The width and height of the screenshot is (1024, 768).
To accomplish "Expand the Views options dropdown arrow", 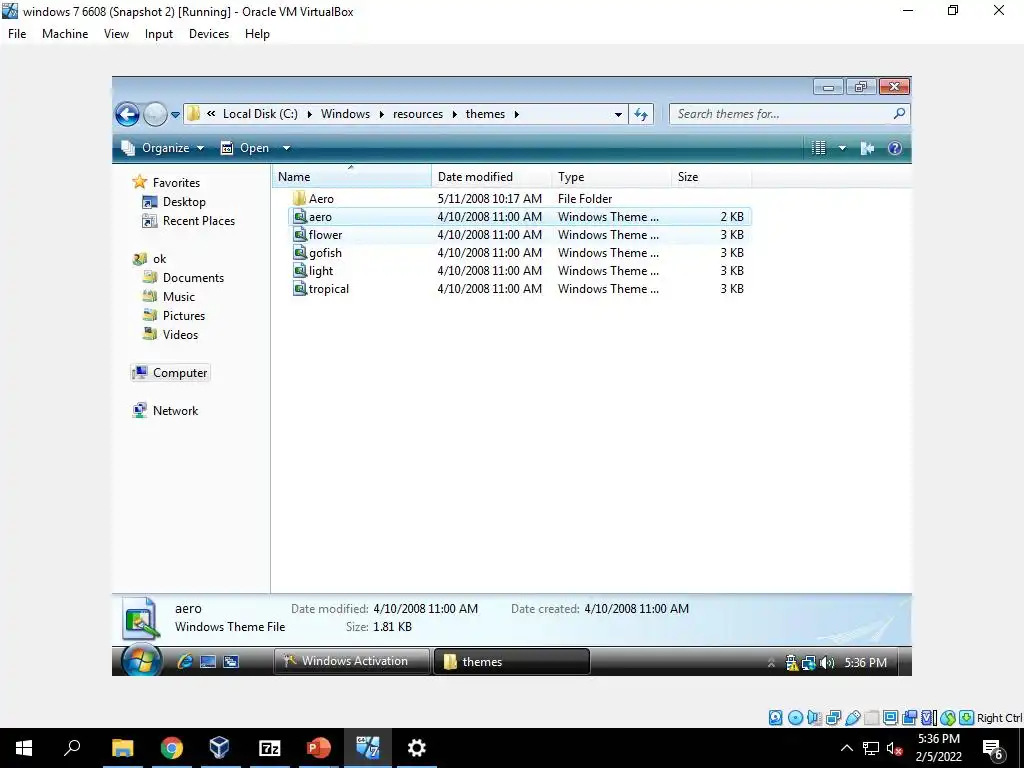I will [842, 148].
